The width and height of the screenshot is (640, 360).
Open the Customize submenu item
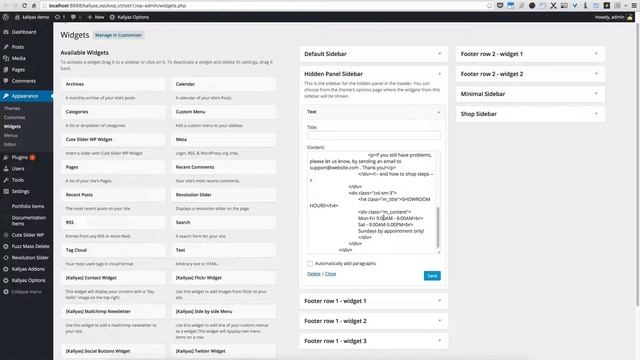[x=14, y=118]
